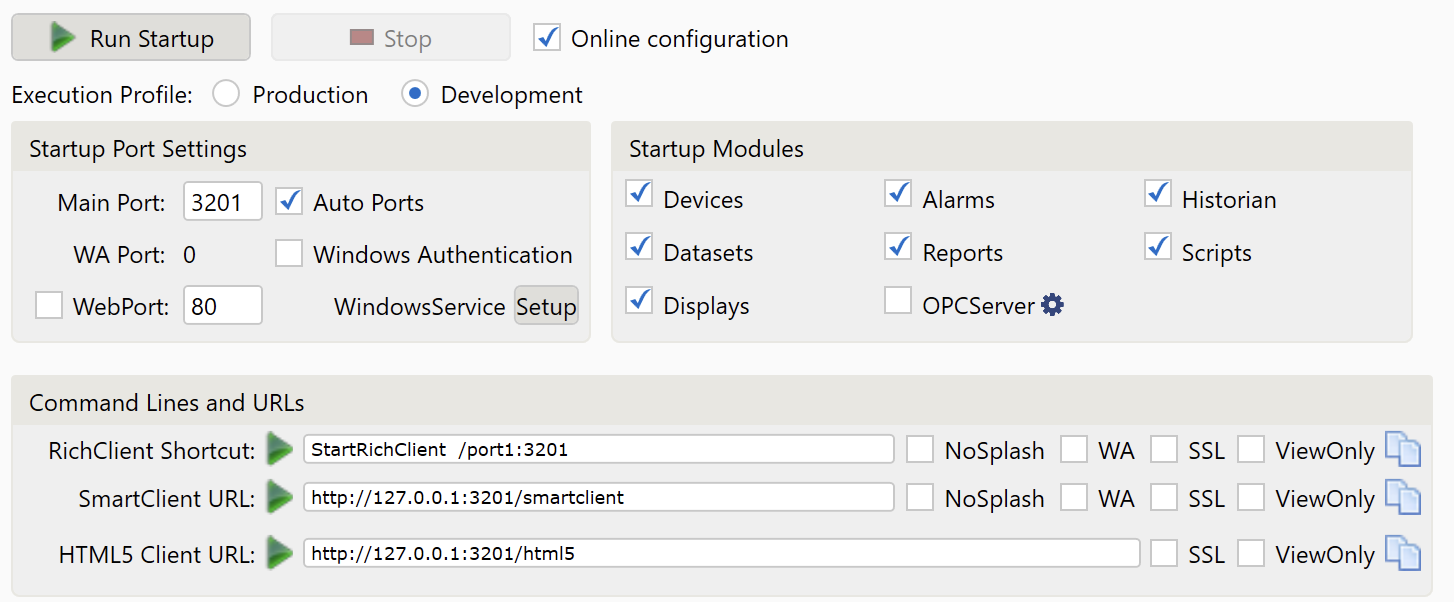
Task: Enable the Windows Authentication checkbox
Action: 289,254
